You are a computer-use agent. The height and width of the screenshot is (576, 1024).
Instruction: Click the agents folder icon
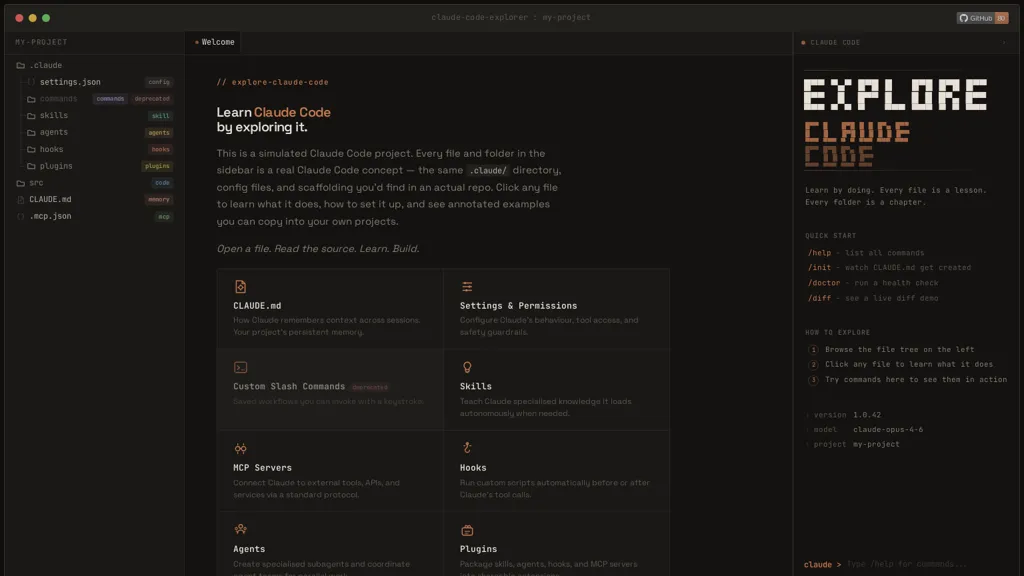point(31,133)
